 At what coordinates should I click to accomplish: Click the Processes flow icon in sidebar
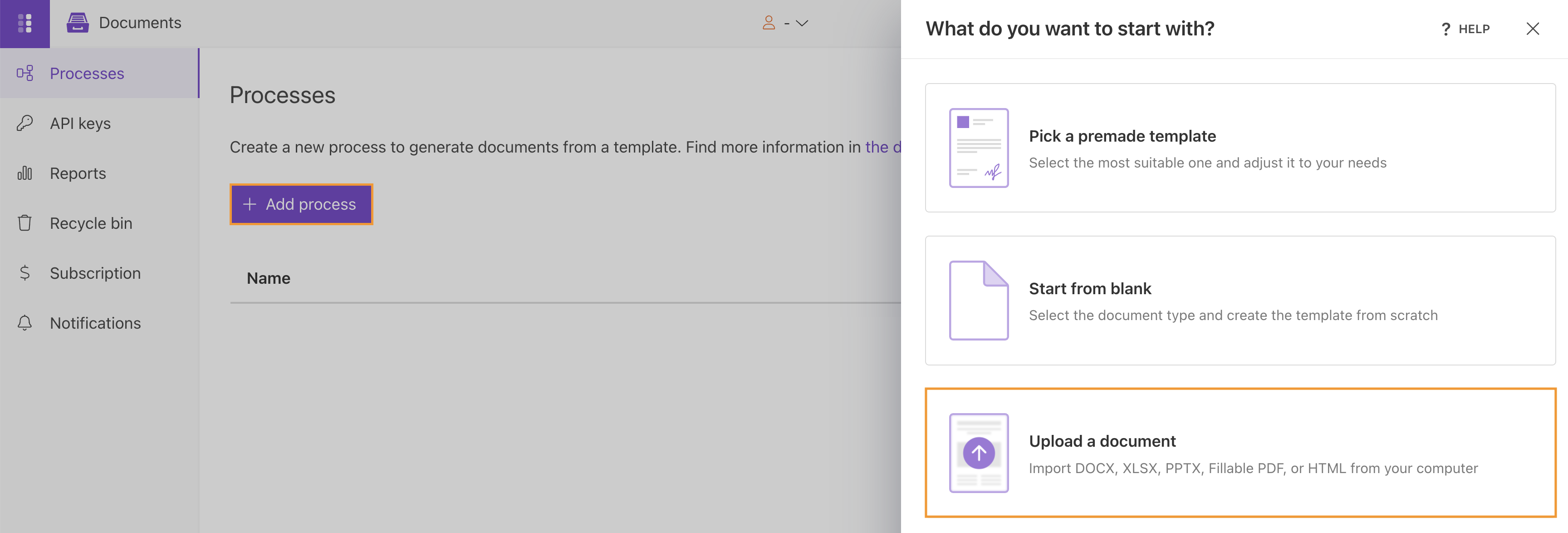click(x=25, y=73)
